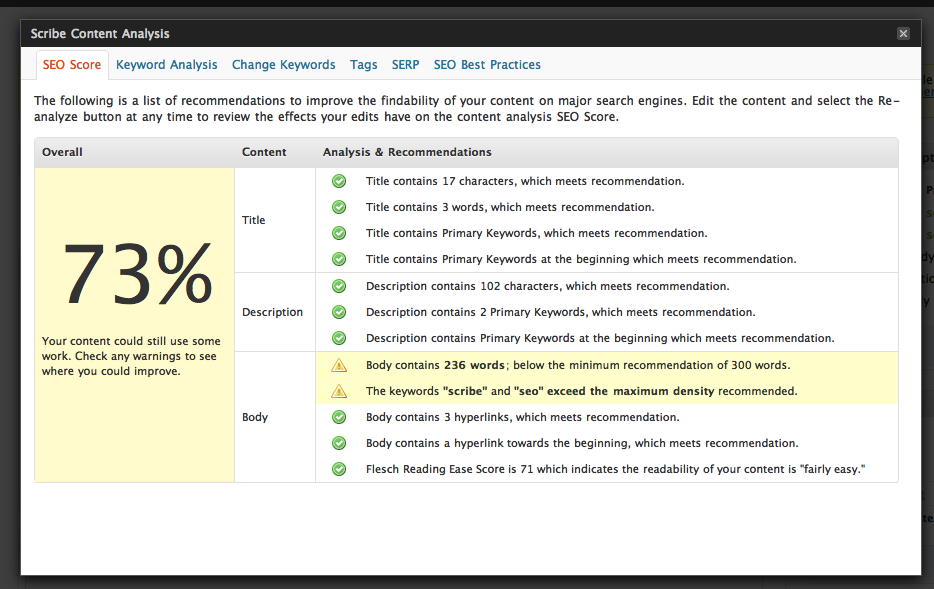Click the Title row label

[x=253, y=220]
